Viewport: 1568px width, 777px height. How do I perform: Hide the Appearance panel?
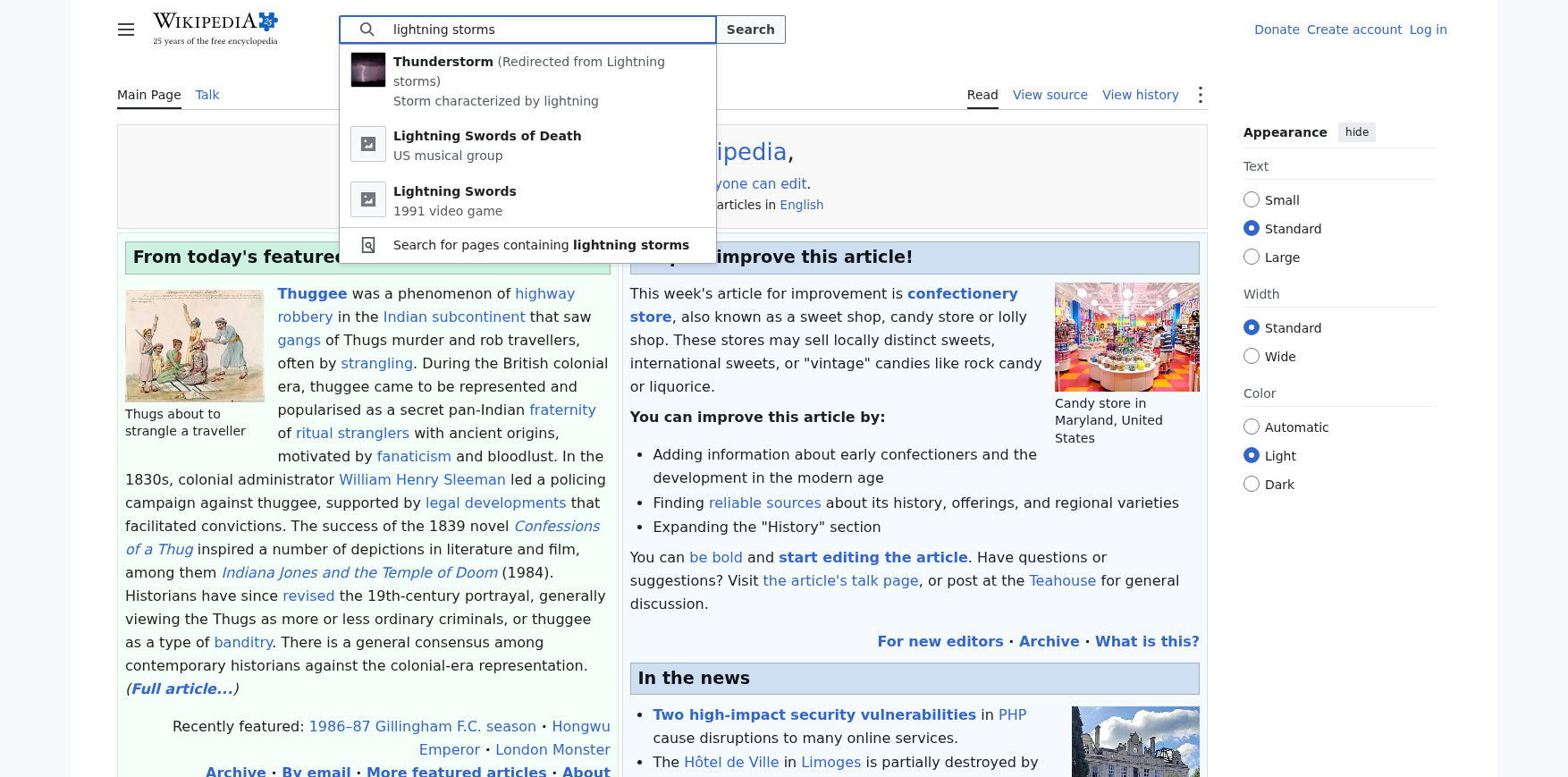point(1356,132)
